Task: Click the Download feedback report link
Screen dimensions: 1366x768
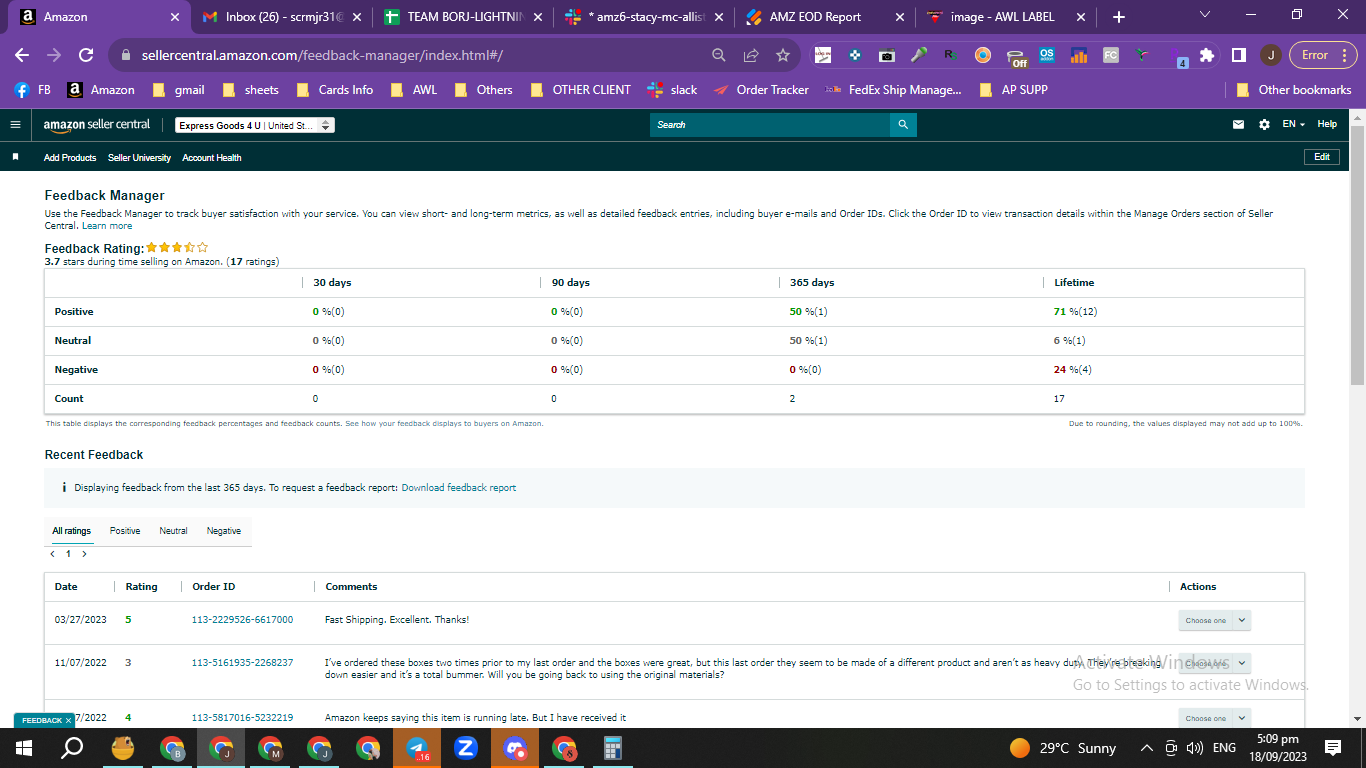Action: pos(459,488)
